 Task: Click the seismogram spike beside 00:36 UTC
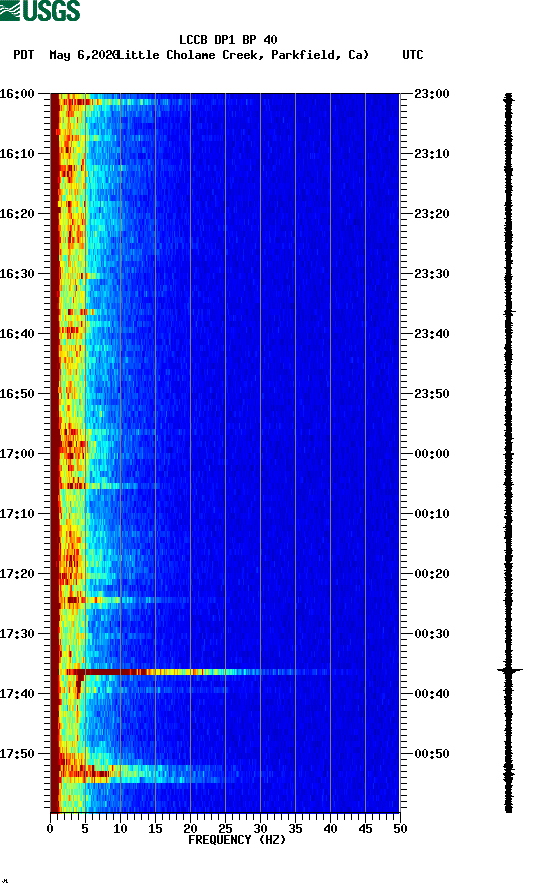[509, 671]
